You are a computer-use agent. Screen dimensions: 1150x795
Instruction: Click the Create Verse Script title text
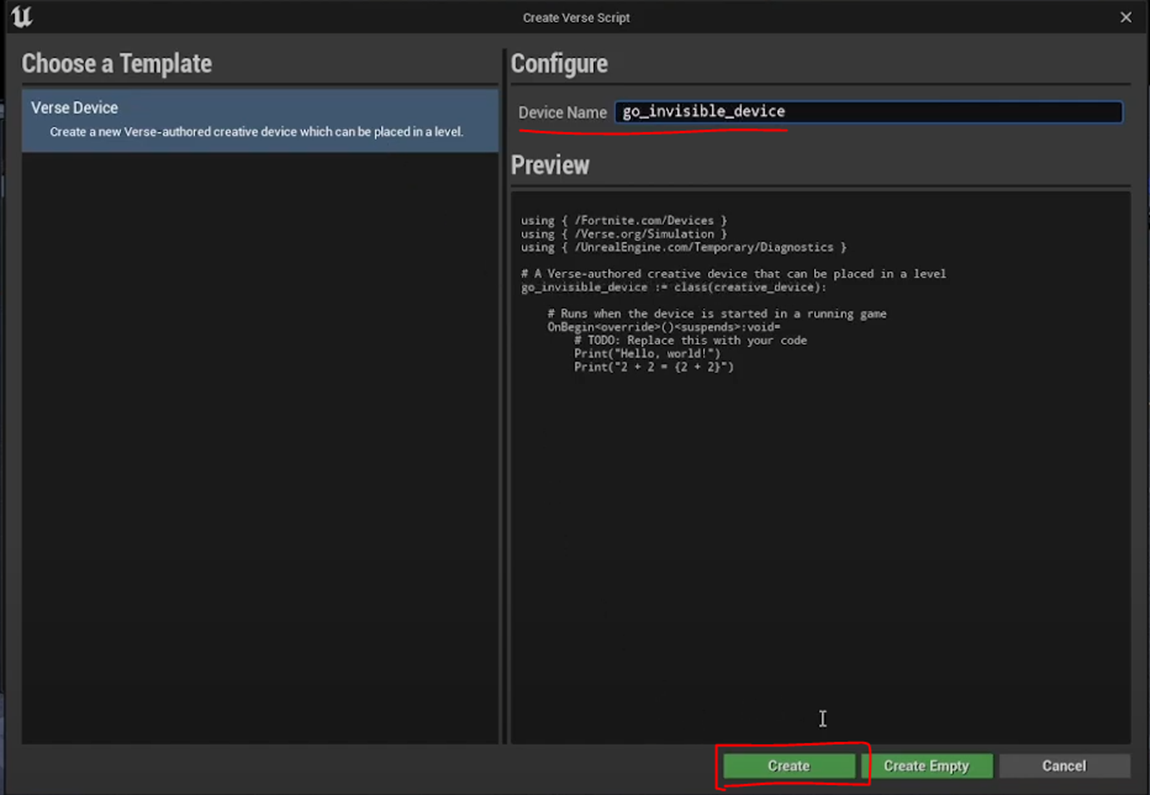(576, 18)
